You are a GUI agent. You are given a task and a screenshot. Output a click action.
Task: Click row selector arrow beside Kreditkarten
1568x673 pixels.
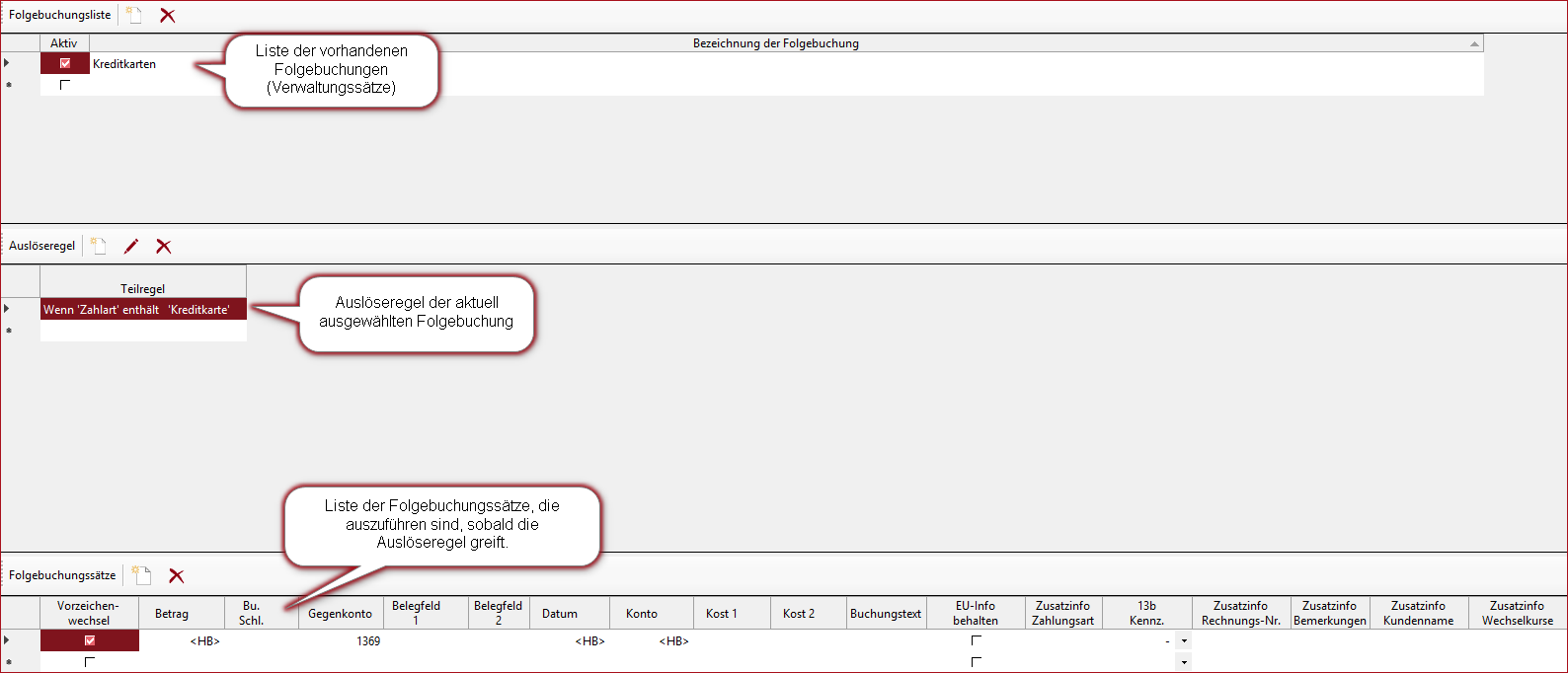pos(7,63)
